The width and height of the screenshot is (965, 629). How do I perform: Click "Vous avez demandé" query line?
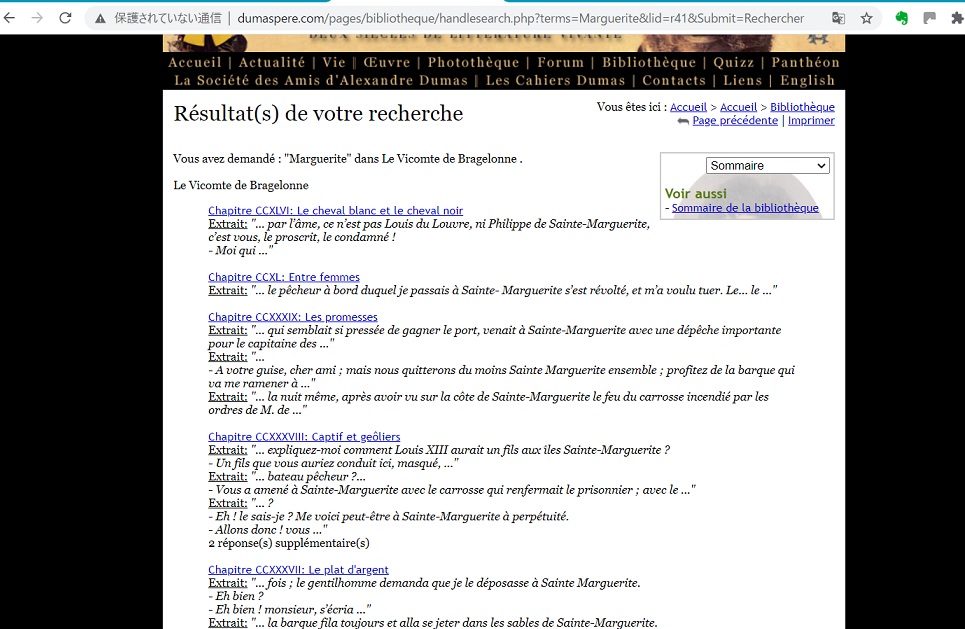348,159
